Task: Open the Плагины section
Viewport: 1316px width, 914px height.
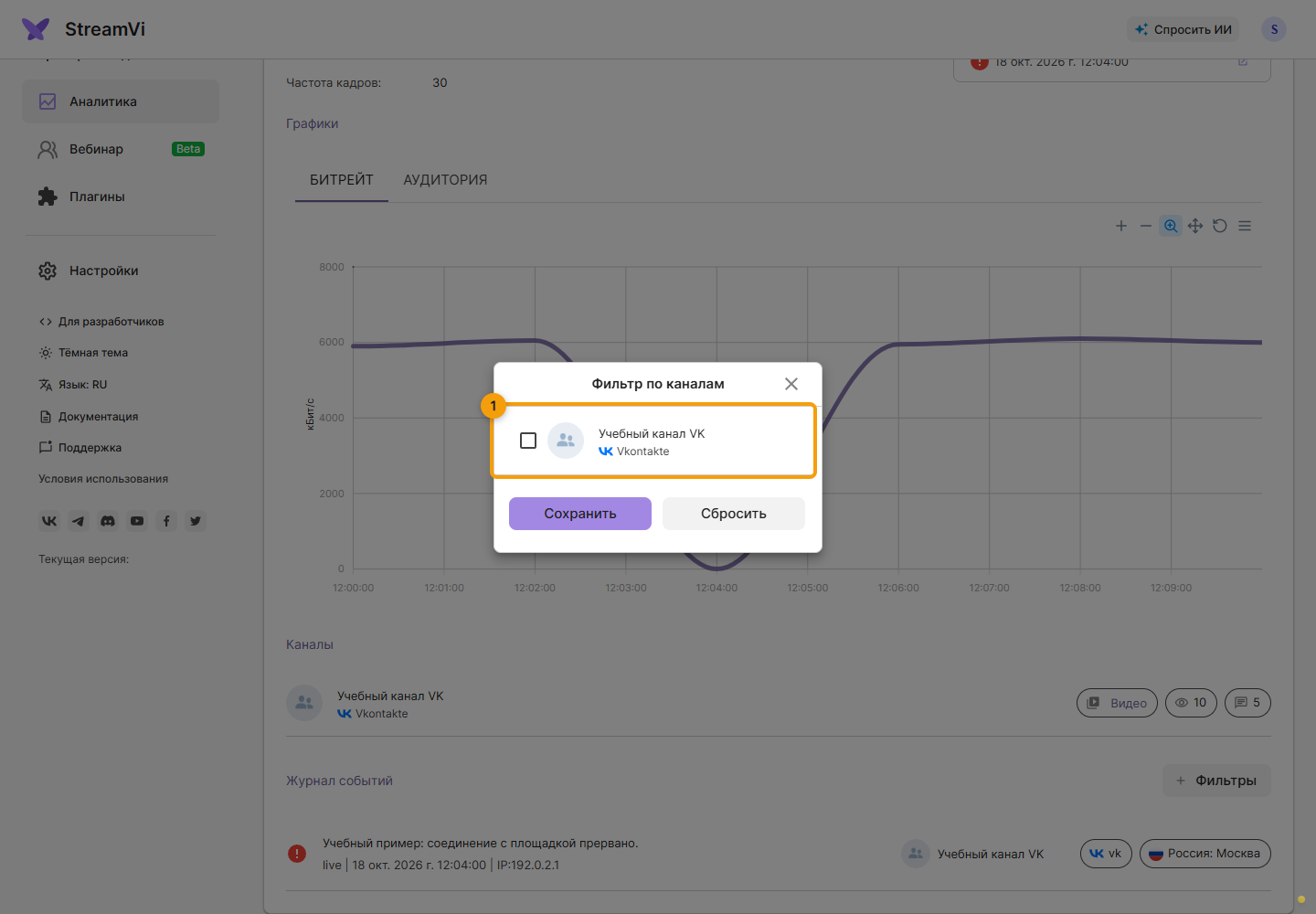Action: tap(121, 197)
